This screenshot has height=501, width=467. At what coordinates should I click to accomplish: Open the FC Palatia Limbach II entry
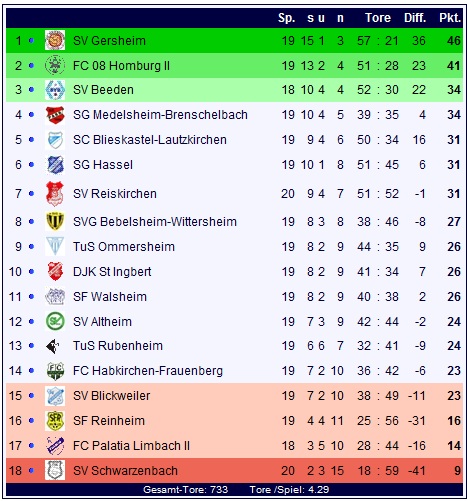pyautogui.click(x=131, y=446)
